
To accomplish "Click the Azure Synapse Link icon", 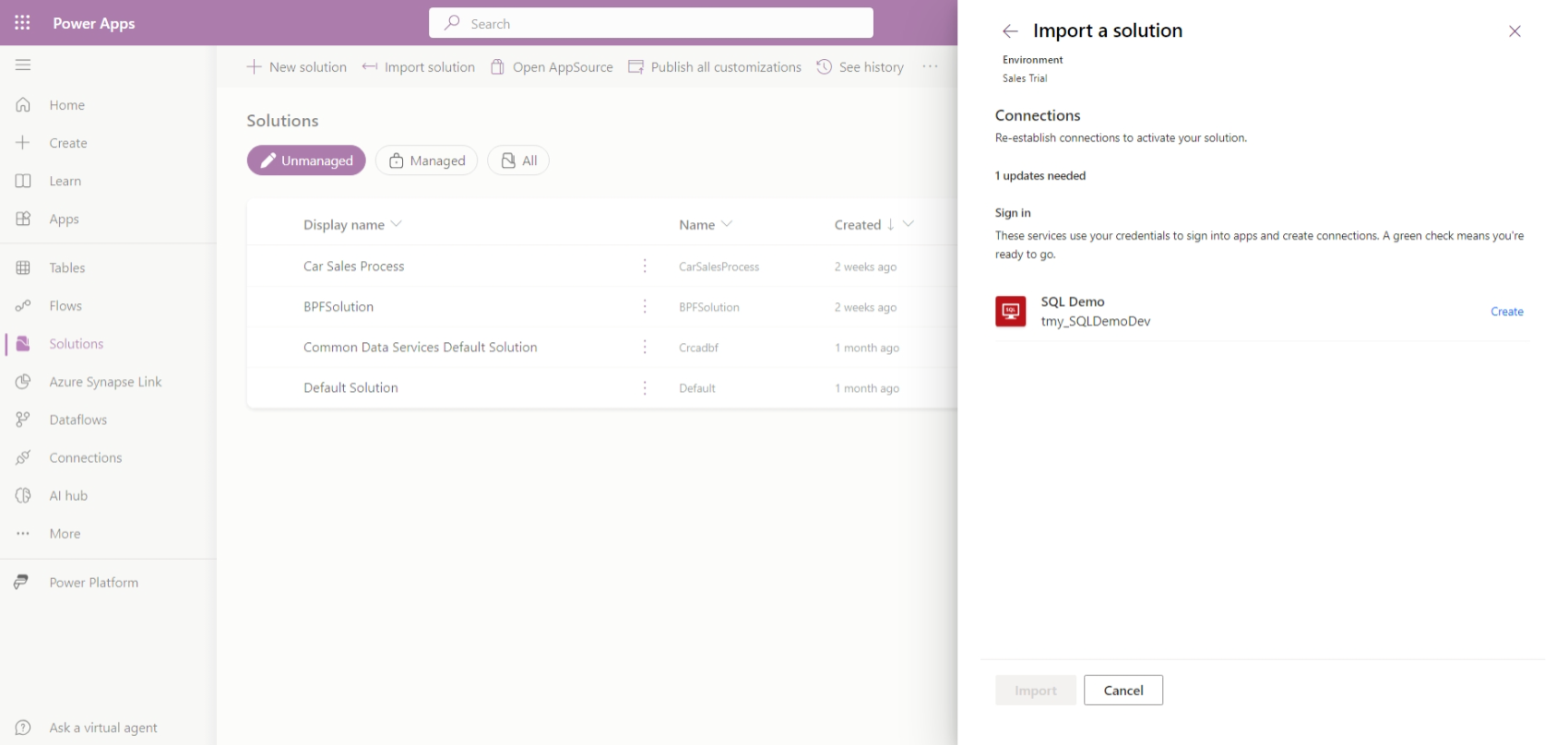I will coord(23,382).
